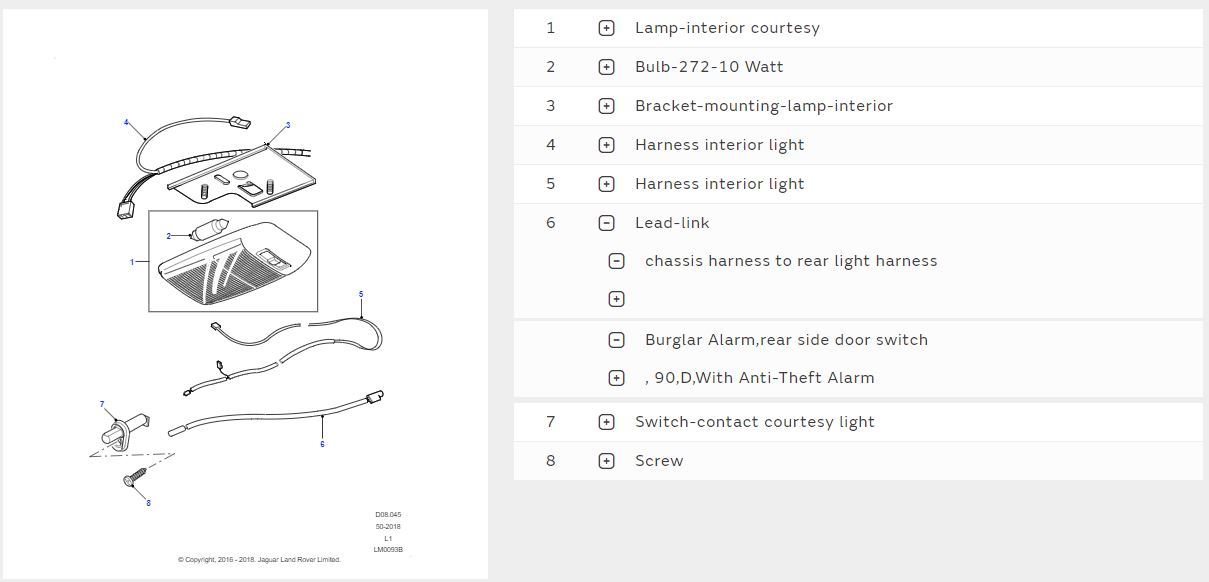Collapse Burglar Alarm rear side door switch
The image size is (1209, 582).
pos(617,340)
